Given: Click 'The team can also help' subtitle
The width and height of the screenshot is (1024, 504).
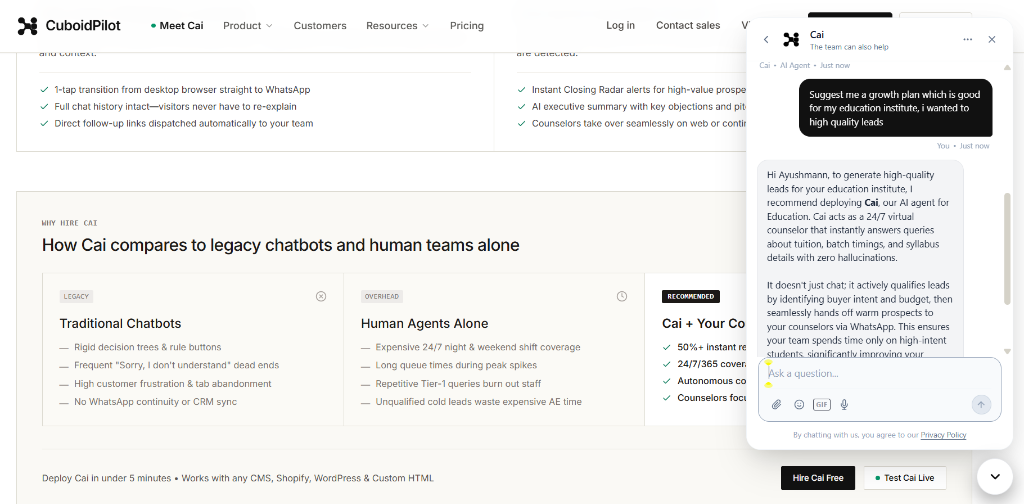Looking at the screenshot, I should (x=849, y=47).
